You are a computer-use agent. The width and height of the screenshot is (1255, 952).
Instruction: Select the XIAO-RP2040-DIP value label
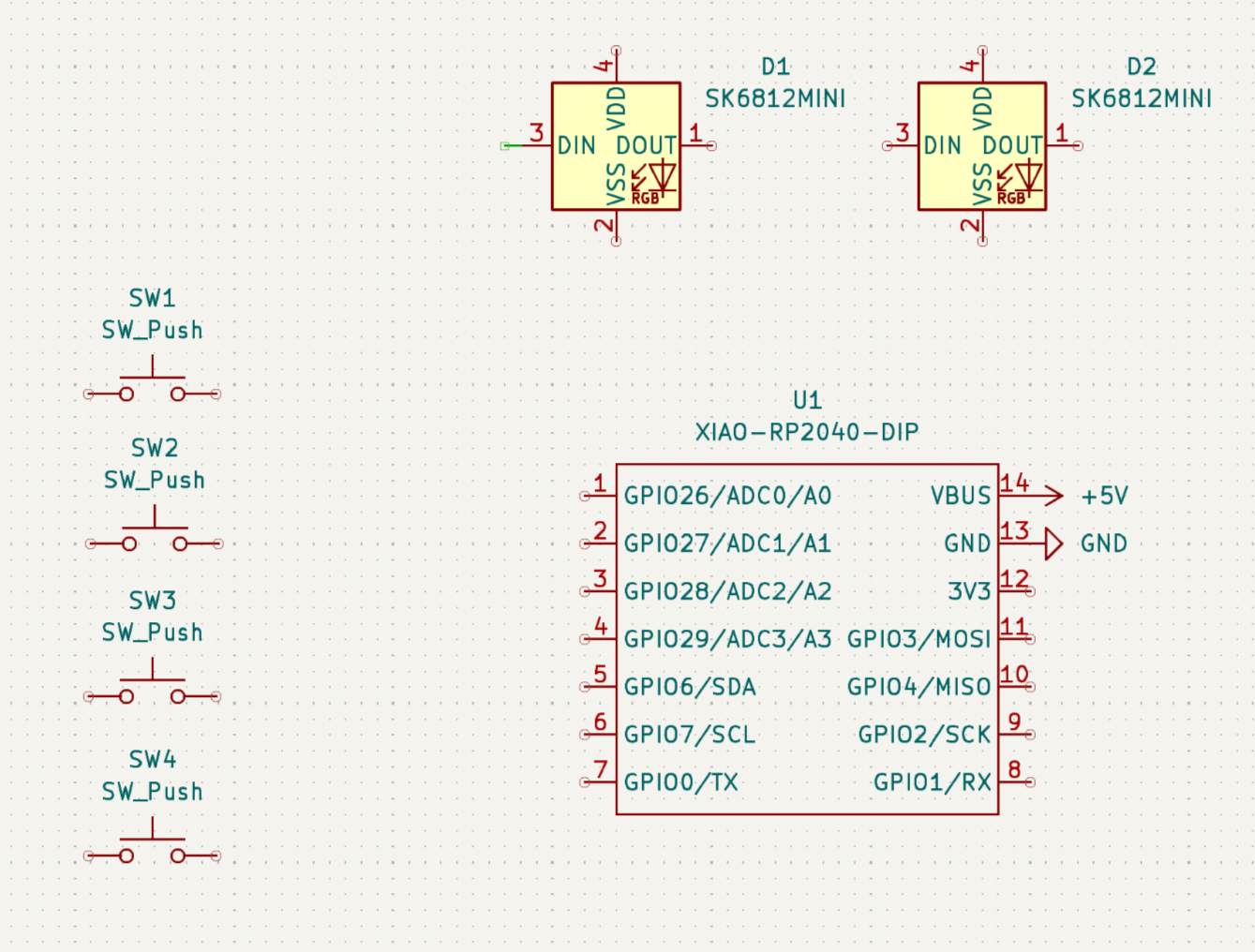pos(806,432)
